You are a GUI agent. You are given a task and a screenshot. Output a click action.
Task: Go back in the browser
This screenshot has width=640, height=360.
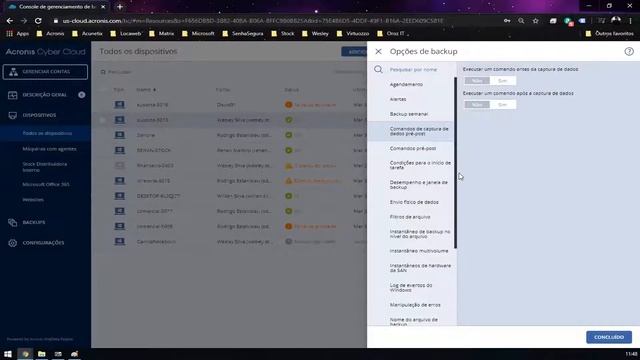[x=10, y=20]
